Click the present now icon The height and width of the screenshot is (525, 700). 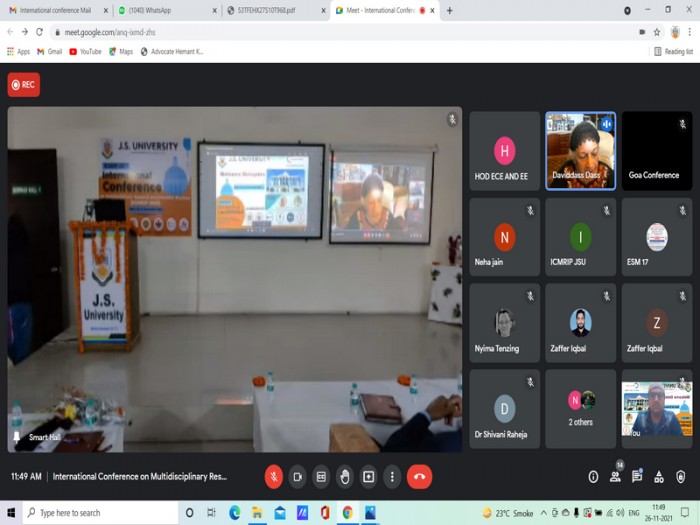pyautogui.click(x=368, y=477)
